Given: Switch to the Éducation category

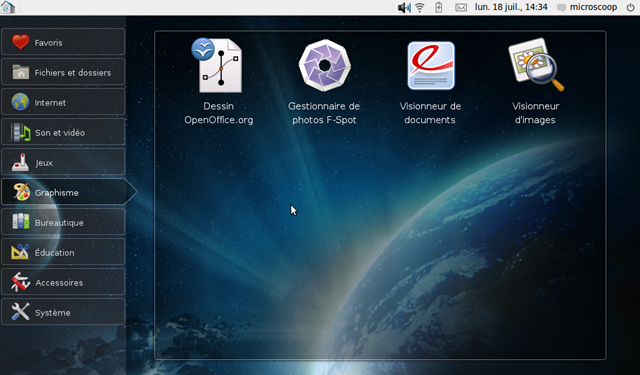Looking at the screenshot, I should click(63, 252).
